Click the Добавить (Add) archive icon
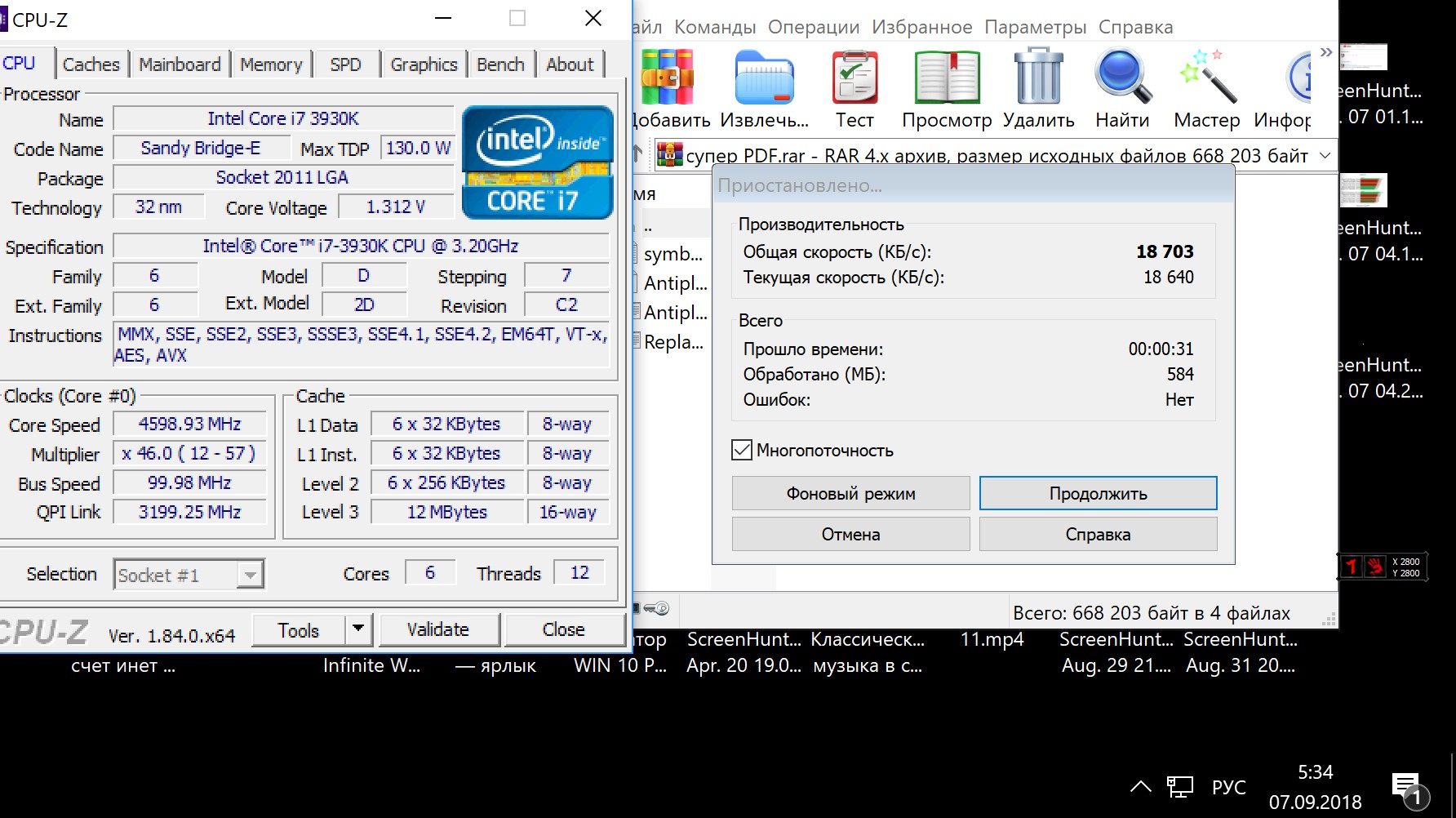Viewport: 1456px width, 818px height. (668, 78)
